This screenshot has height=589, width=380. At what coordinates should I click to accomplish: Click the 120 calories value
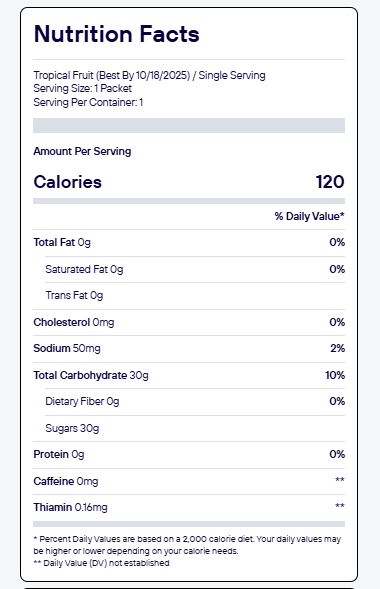pyautogui.click(x=330, y=182)
